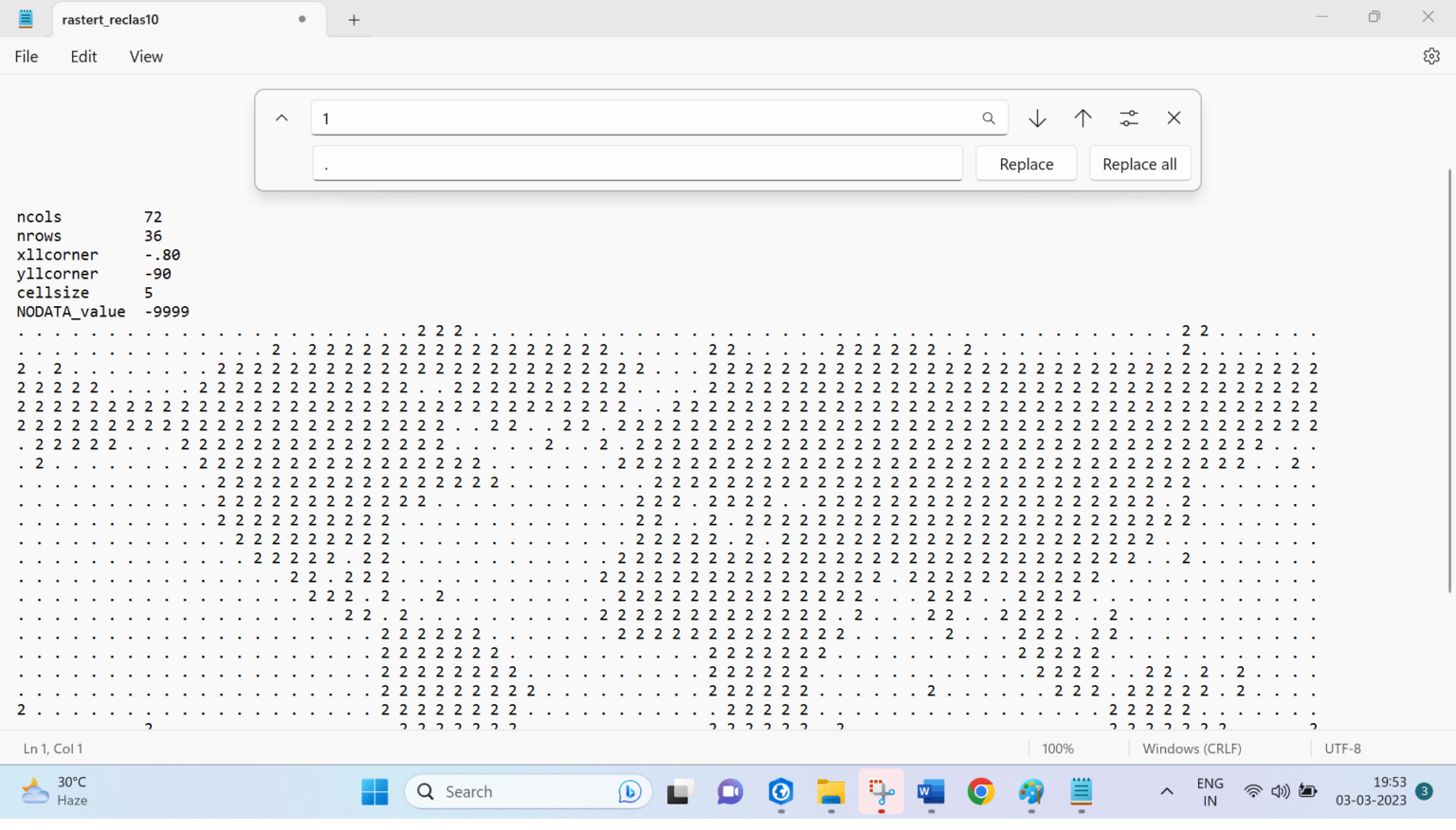Dismiss the find bar with its X icon
This screenshot has width=1456, height=830.
[x=1174, y=117]
